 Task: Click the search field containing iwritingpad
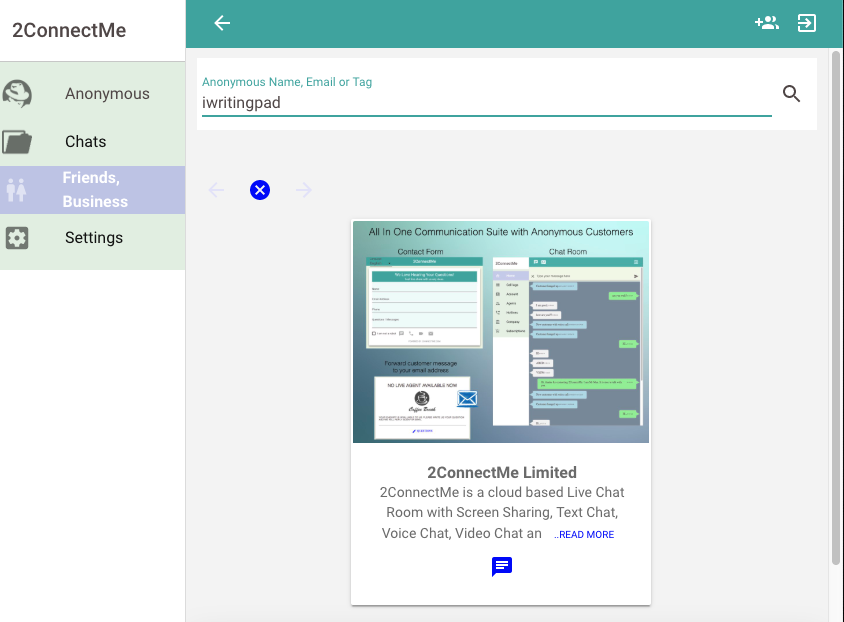[x=487, y=103]
